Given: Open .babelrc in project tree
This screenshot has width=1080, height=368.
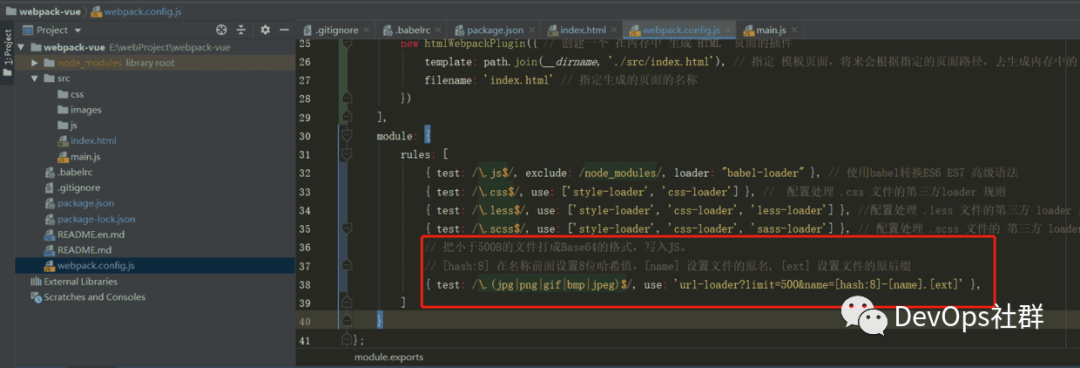Looking at the screenshot, I should coord(70,172).
